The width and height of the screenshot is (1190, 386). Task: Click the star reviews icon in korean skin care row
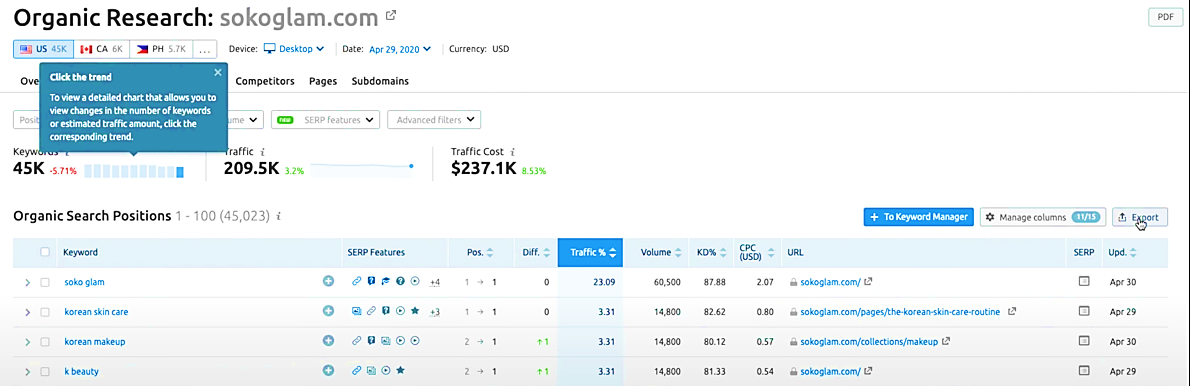[414, 311]
